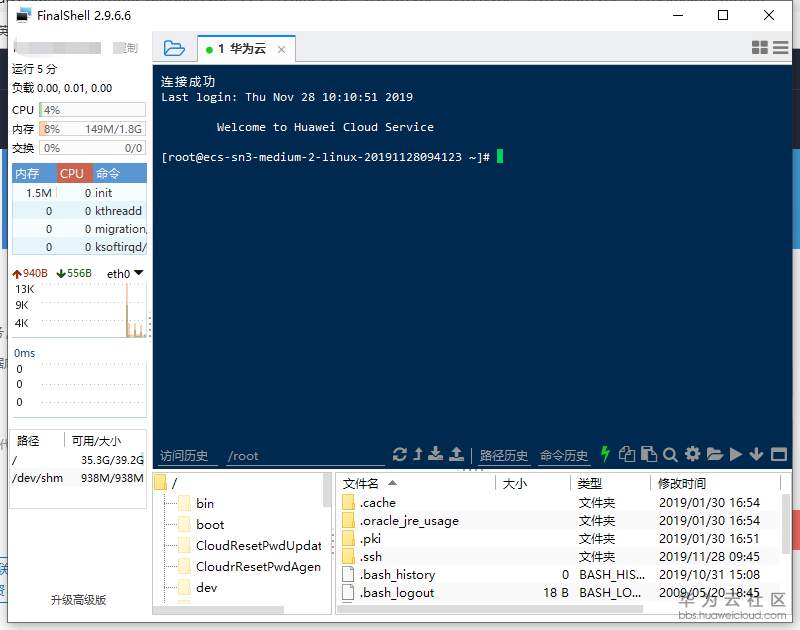
Task: Open the connection manager folder icon
Action: [x=174, y=48]
